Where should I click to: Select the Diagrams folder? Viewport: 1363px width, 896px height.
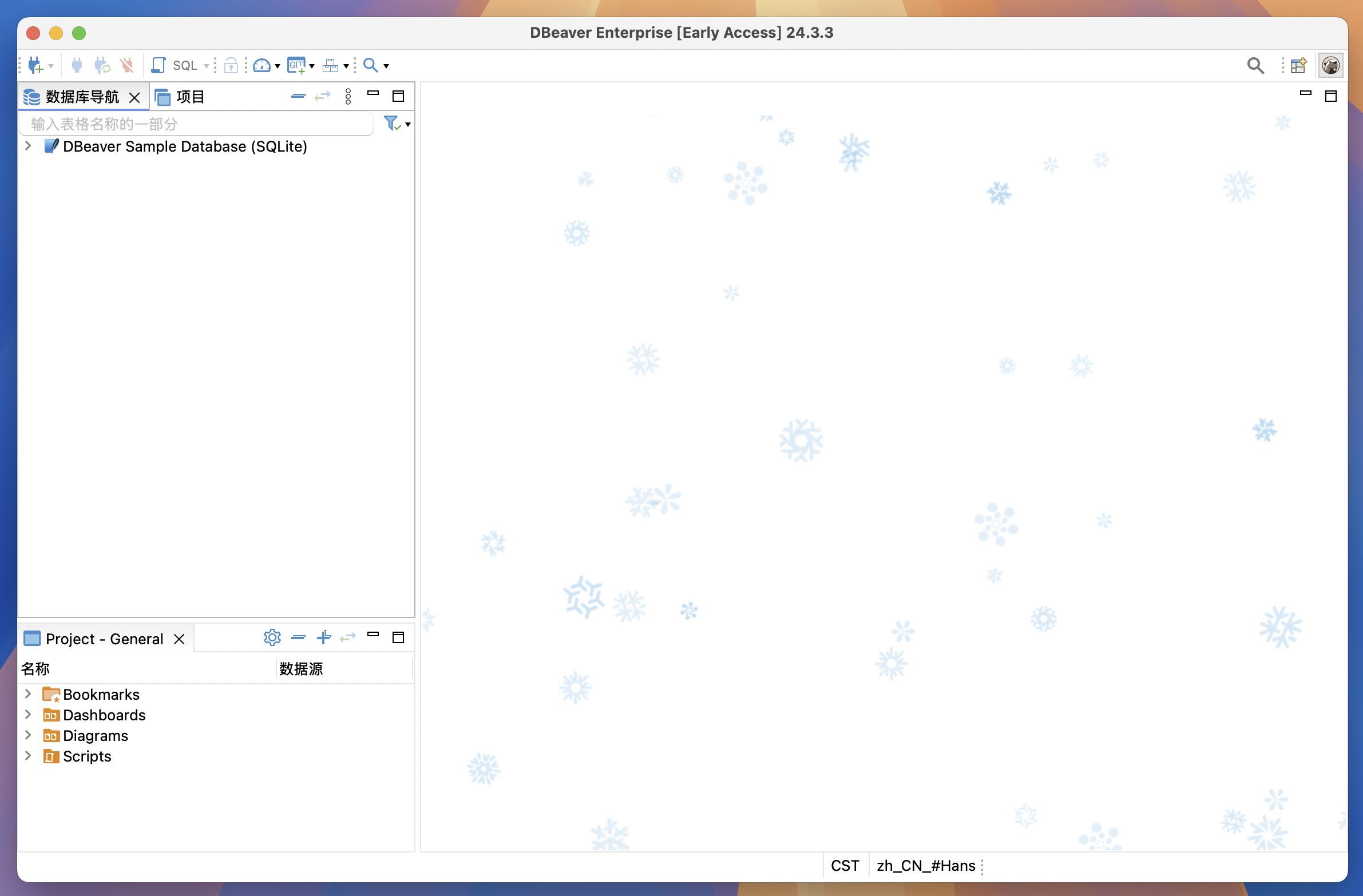86,736
